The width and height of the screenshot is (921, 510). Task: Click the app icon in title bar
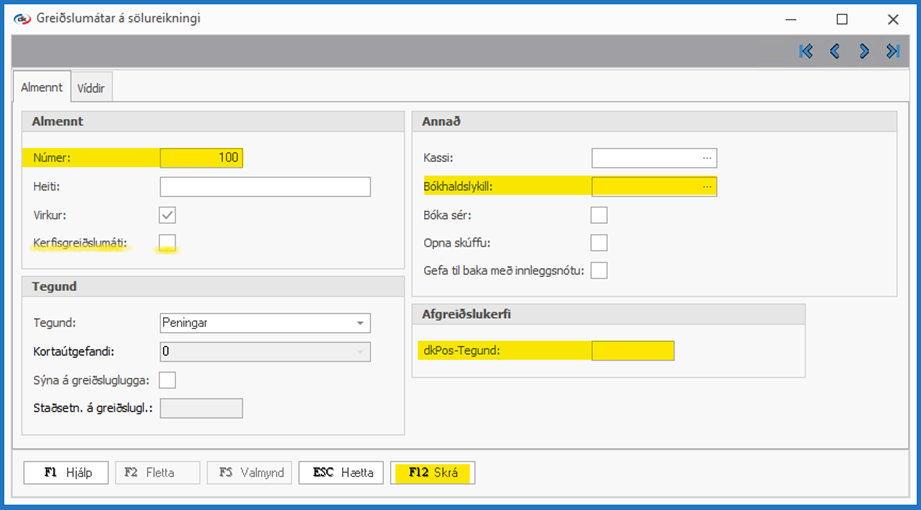[21, 18]
